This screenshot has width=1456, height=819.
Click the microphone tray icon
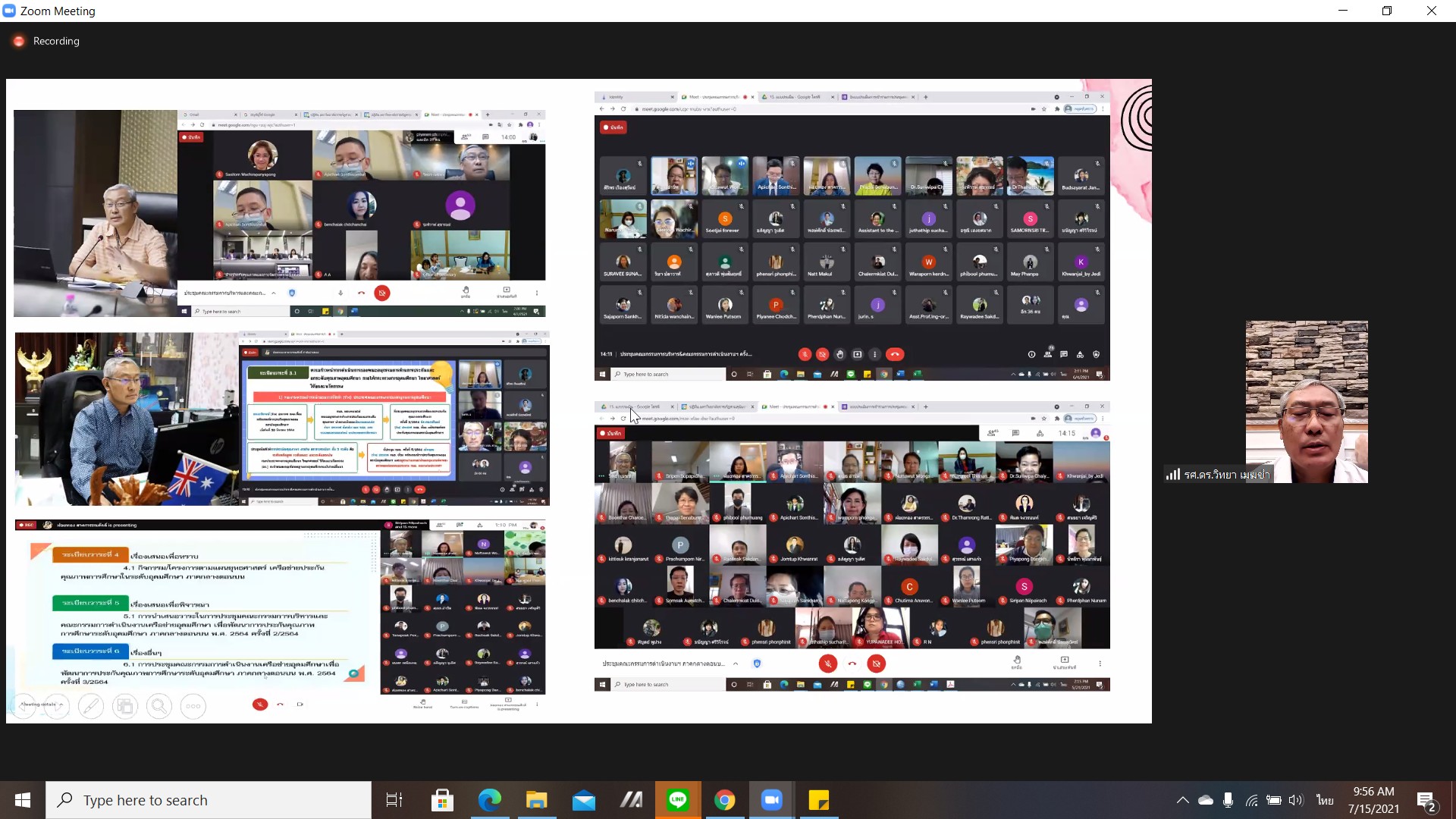point(1228,800)
